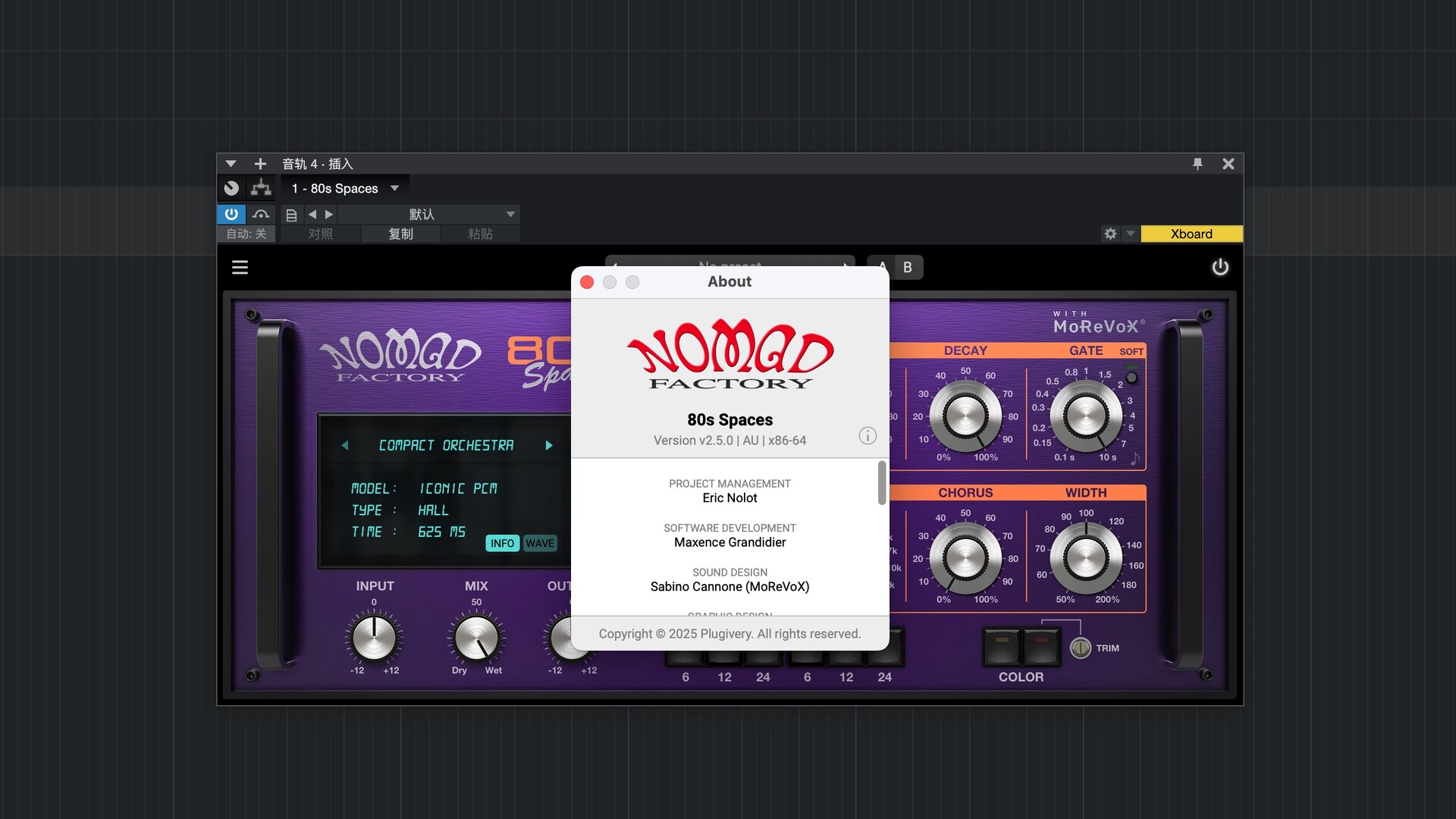This screenshot has height=819, width=1456.
Task: Click the INPUT gain knob
Action: [x=374, y=638]
